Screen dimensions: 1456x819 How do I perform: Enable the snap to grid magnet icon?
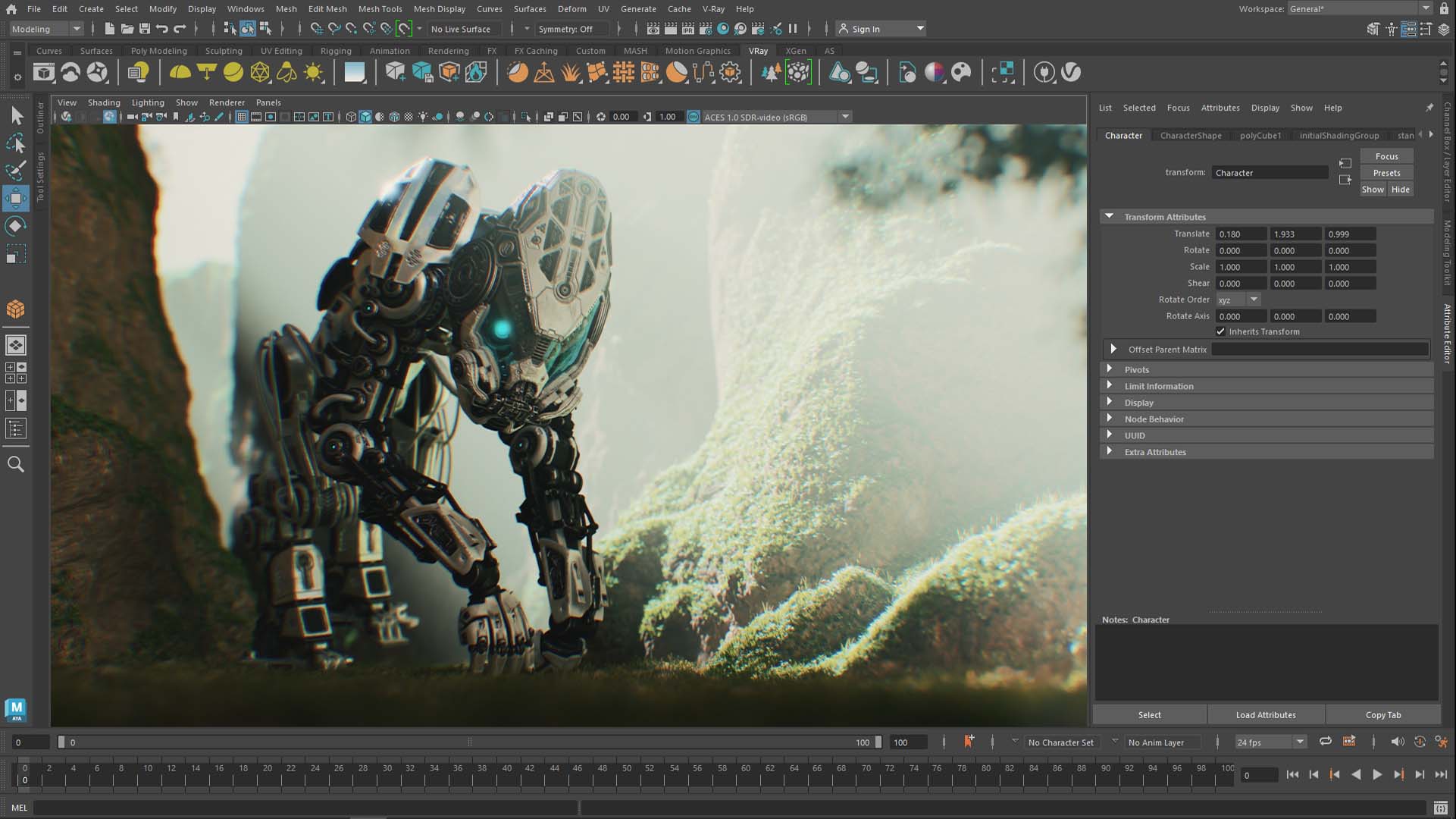316,30
